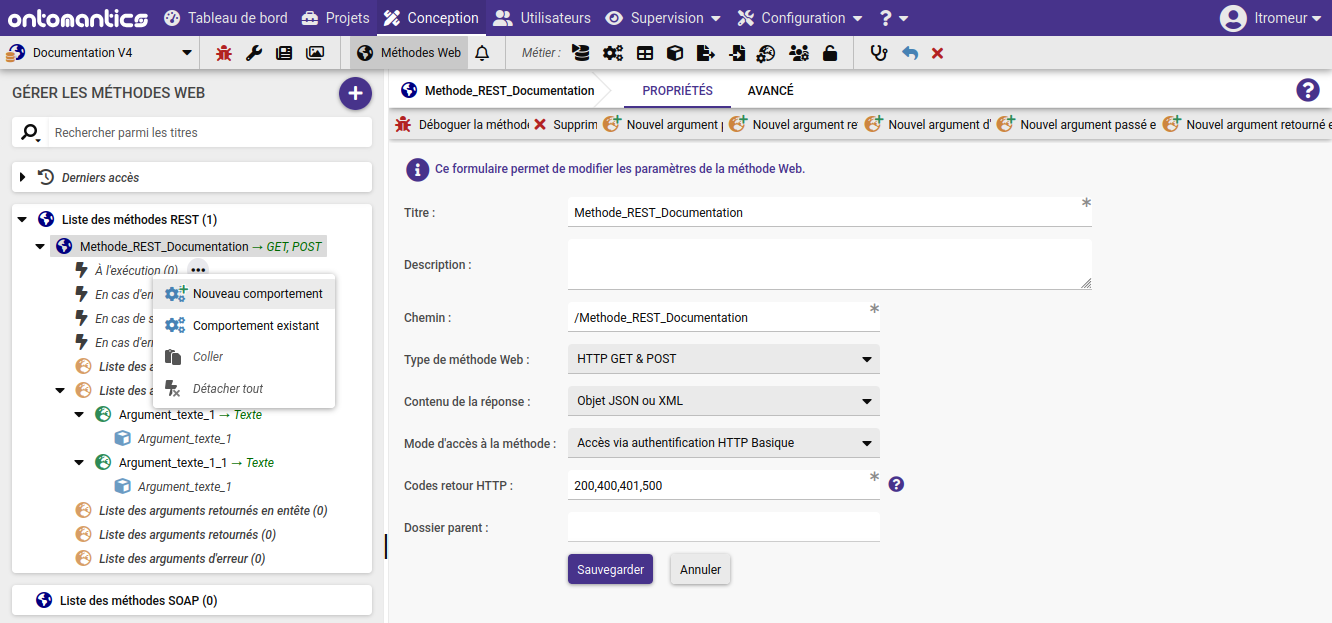Click the red bug debug icon in the toolbar
This screenshot has width=1332, height=623.
(224, 53)
